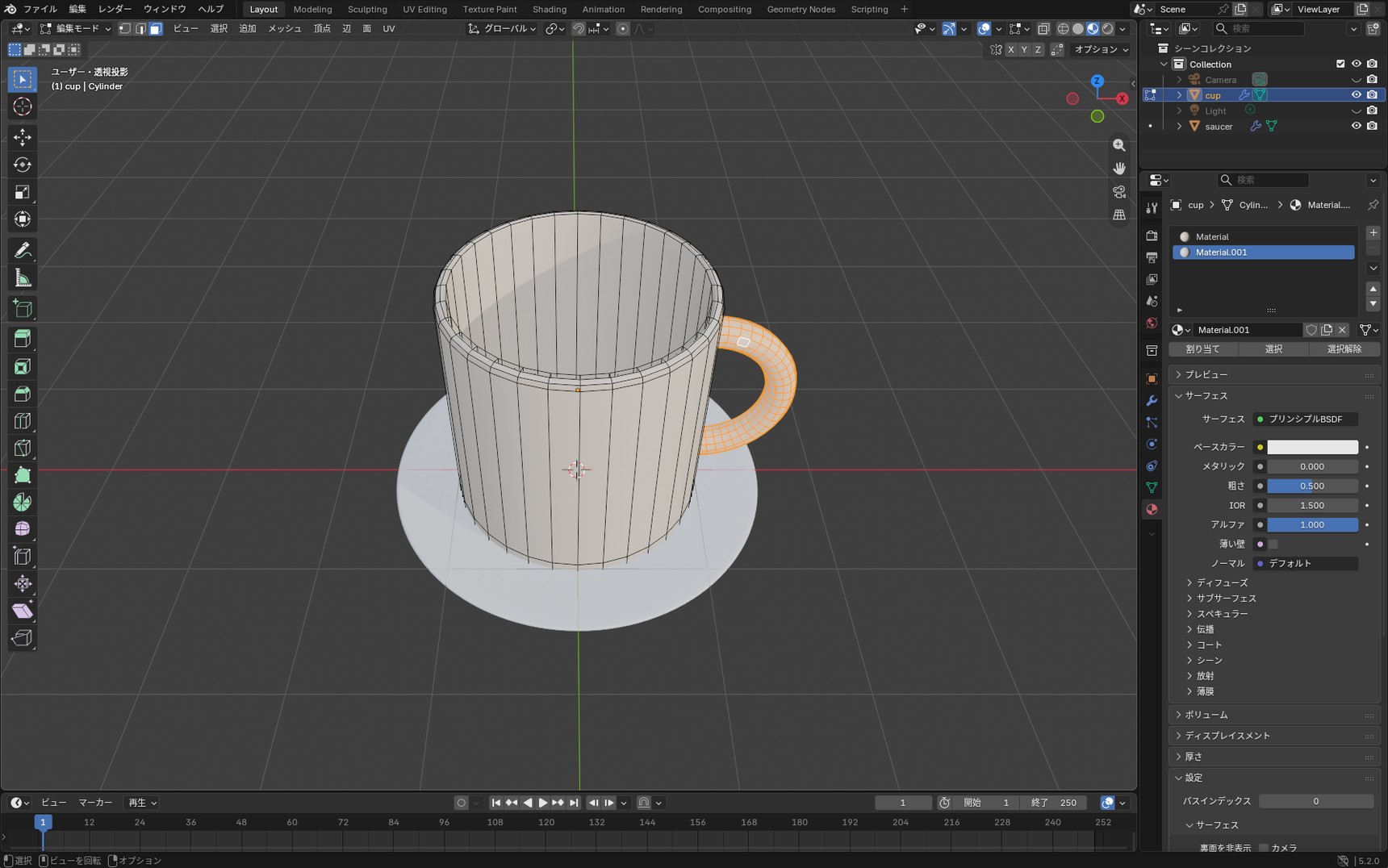This screenshot has height=868, width=1388.
Task: Open the メッシュ menu in viewport header
Action: (x=284, y=29)
